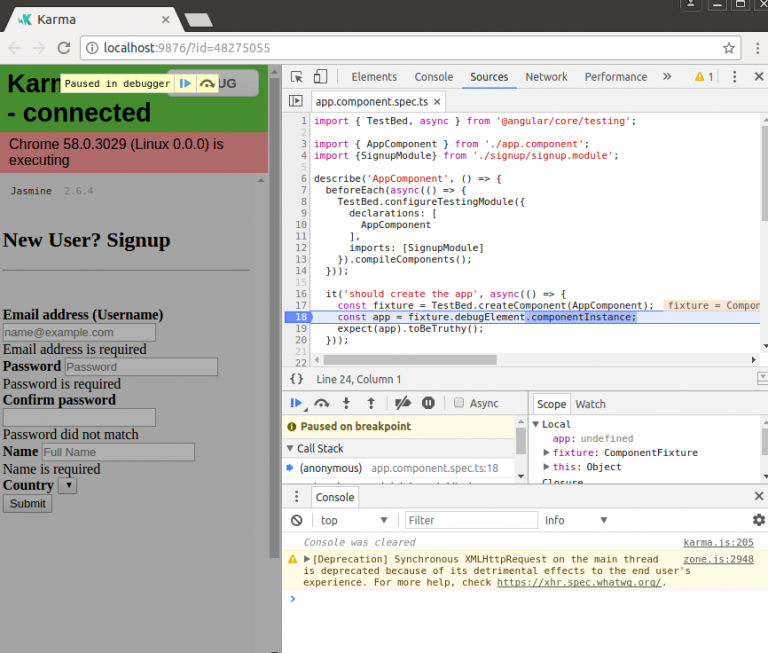Step over next function call
Viewport: 768px width, 653px height.
coord(322,403)
